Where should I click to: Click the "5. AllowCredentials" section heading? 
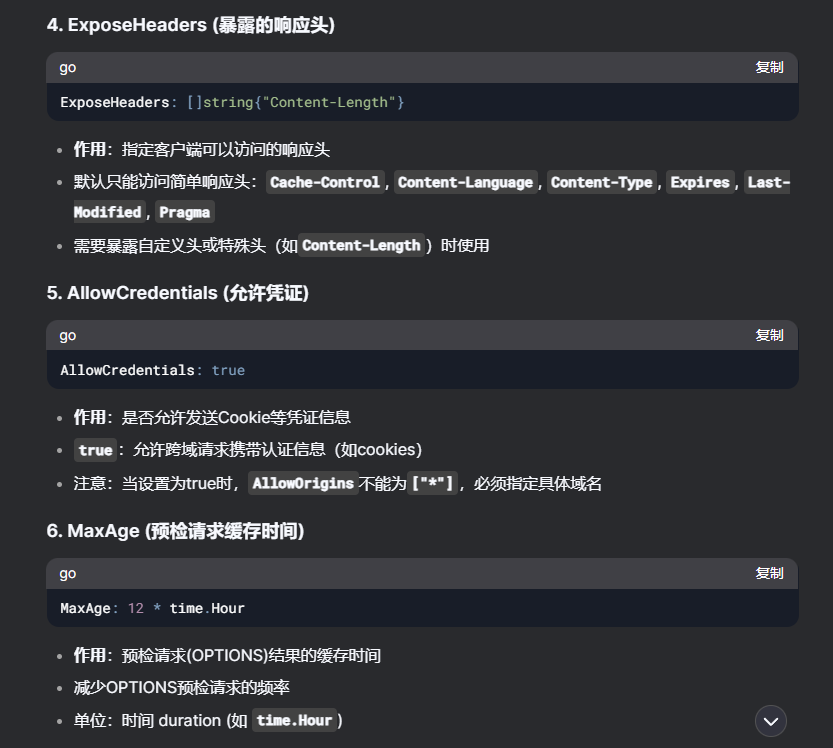click(178, 293)
